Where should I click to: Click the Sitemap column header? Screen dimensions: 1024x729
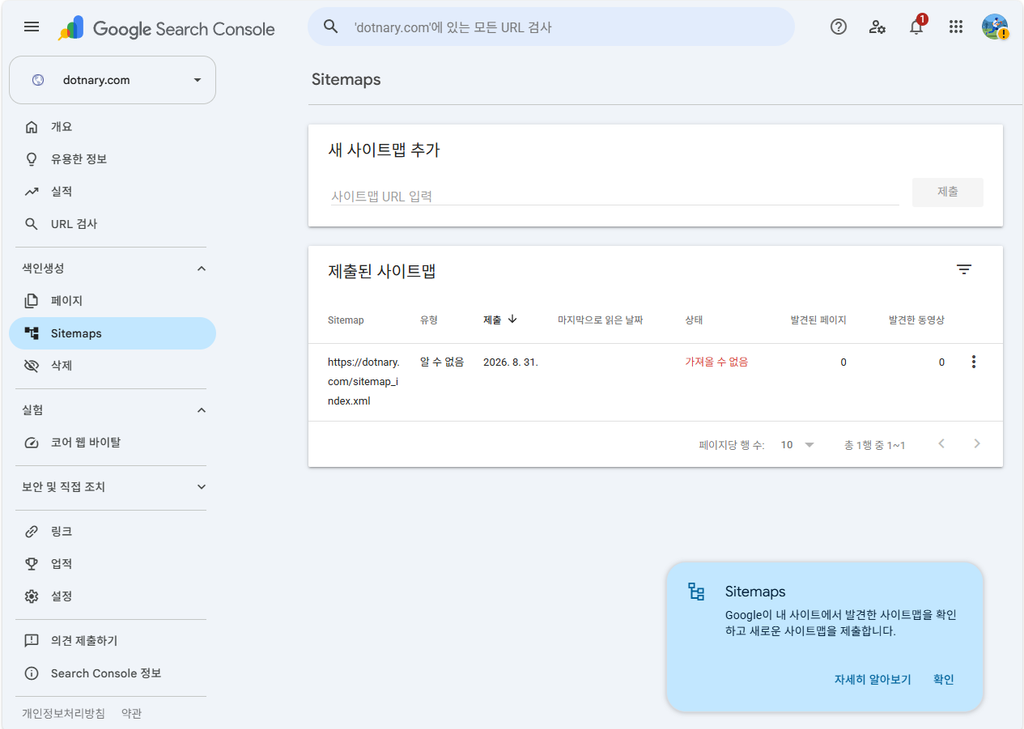coord(345,320)
